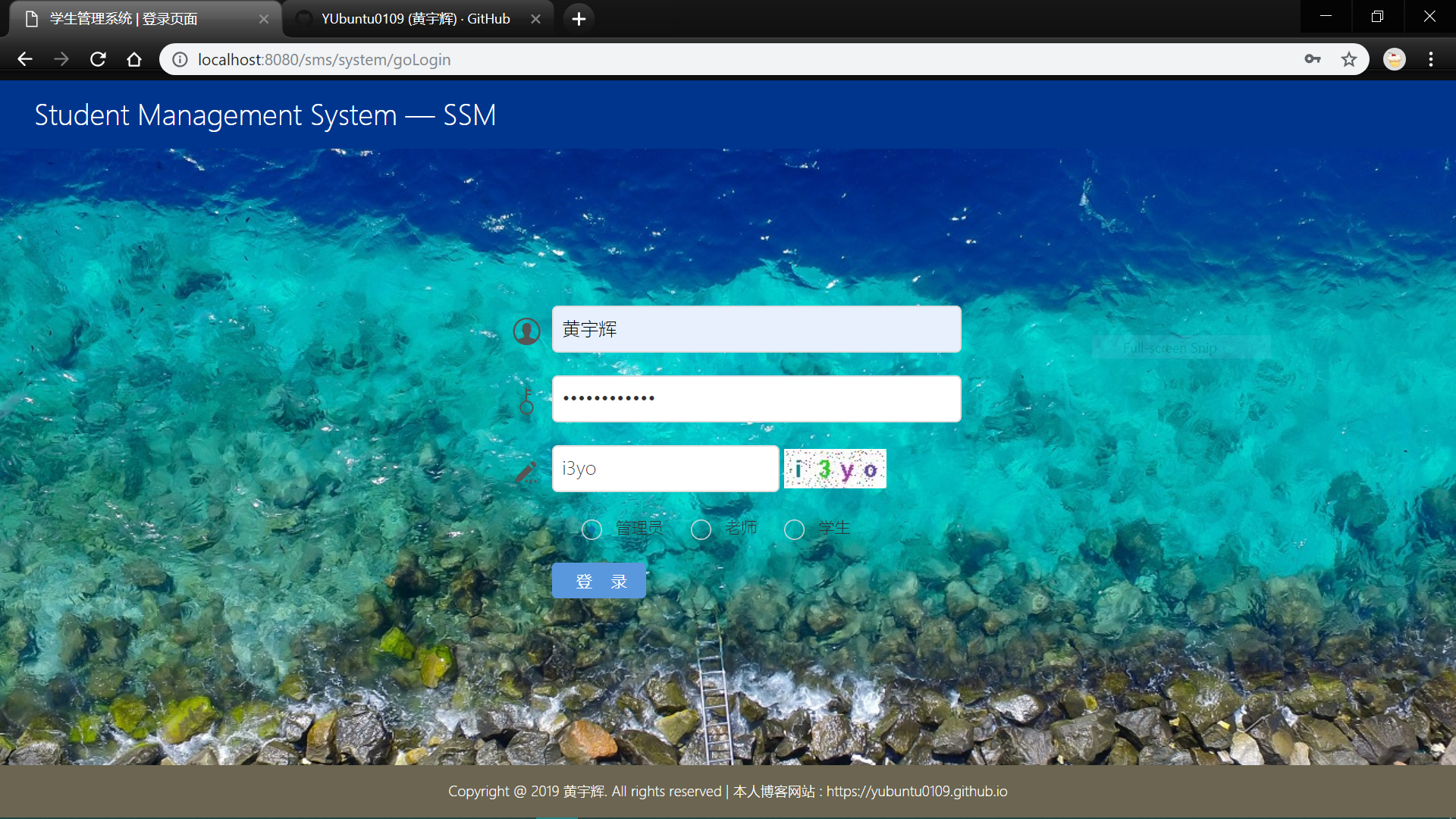
Task: Click the browser back arrow
Action: [25, 59]
